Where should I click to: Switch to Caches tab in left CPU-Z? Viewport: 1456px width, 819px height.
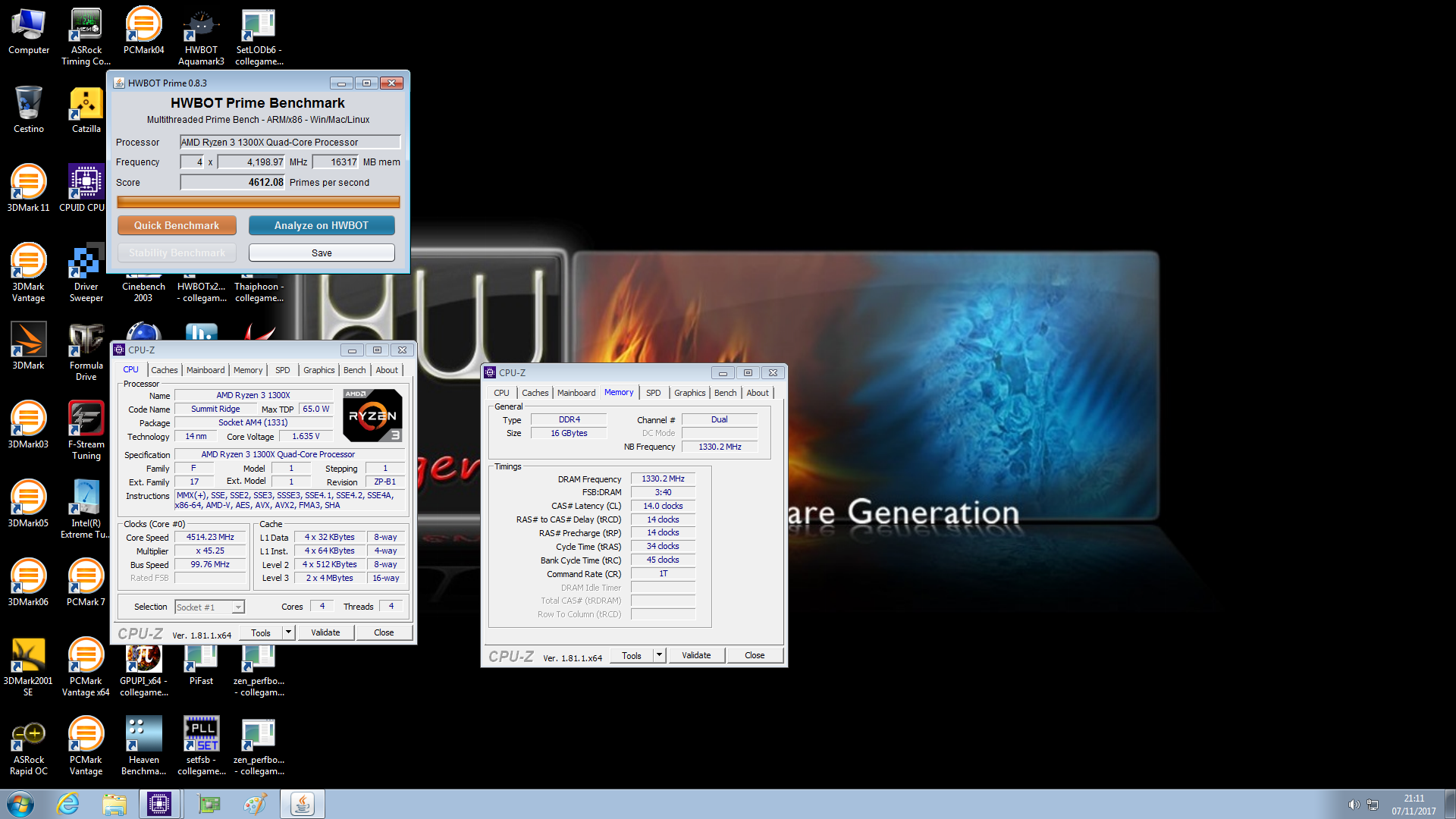(x=164, y=370)
